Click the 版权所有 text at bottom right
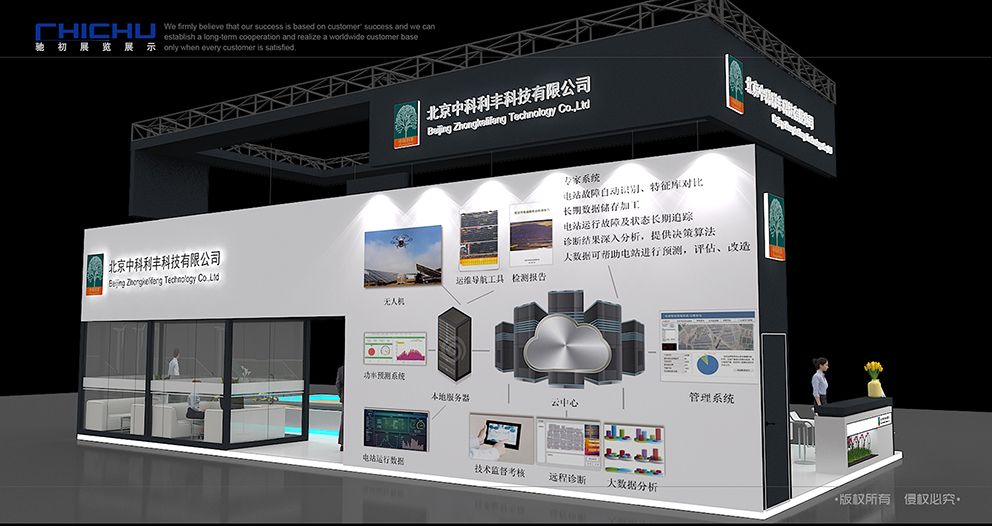 coord(864,499)
